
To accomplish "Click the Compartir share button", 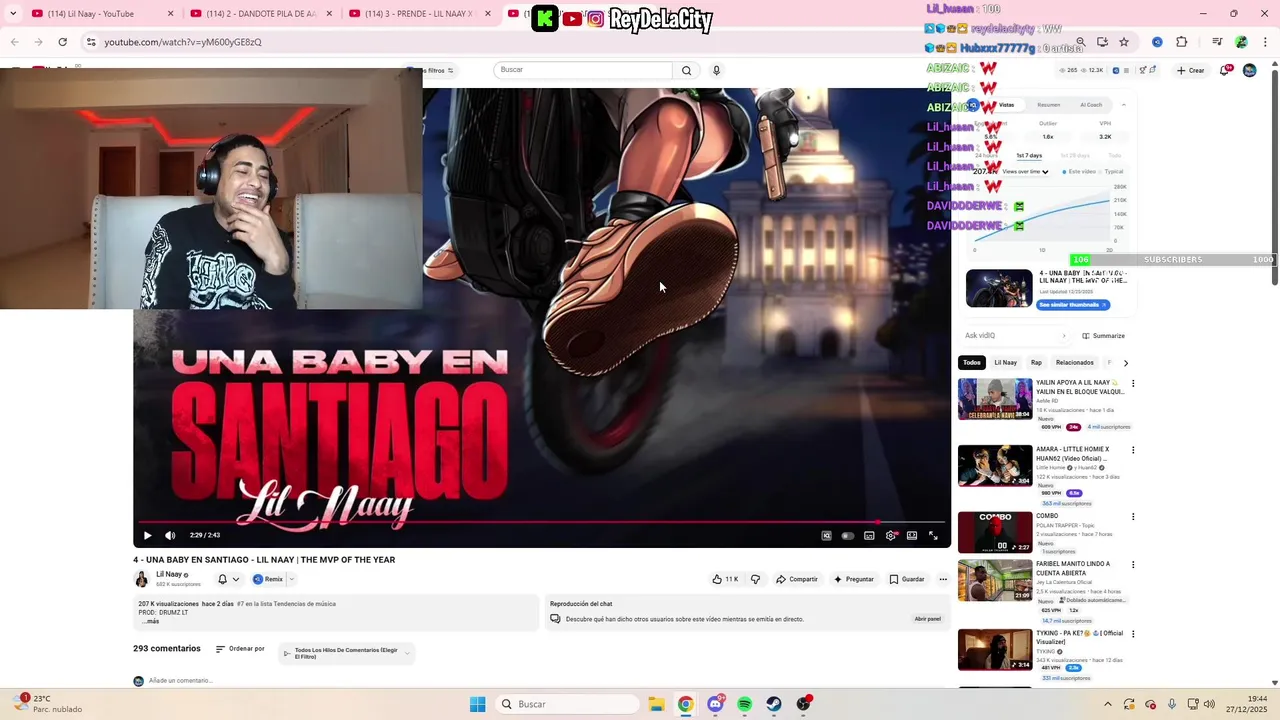I will click(x=797, y=579).
